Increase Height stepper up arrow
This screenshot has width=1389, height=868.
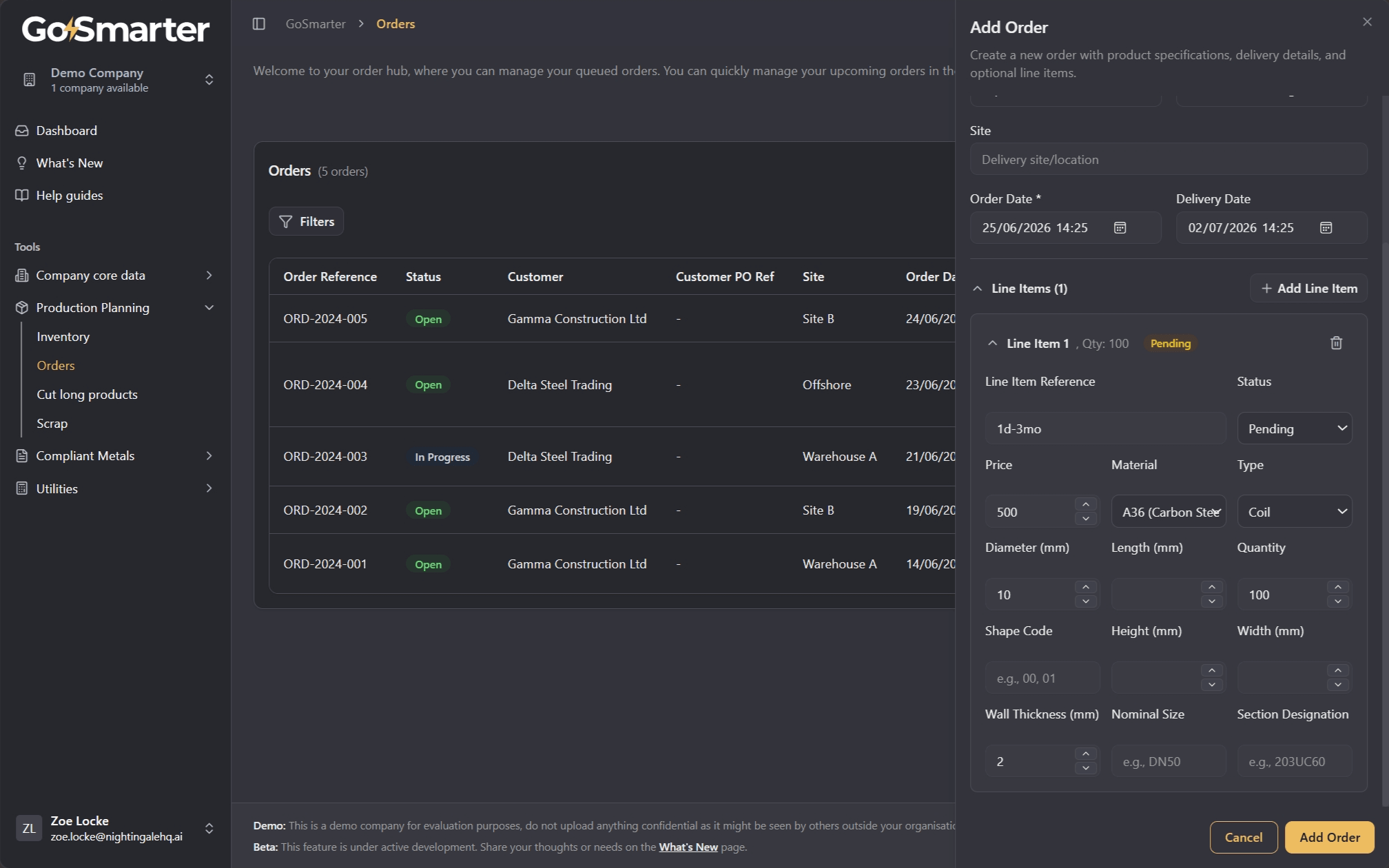click(x=1212, y=671)
